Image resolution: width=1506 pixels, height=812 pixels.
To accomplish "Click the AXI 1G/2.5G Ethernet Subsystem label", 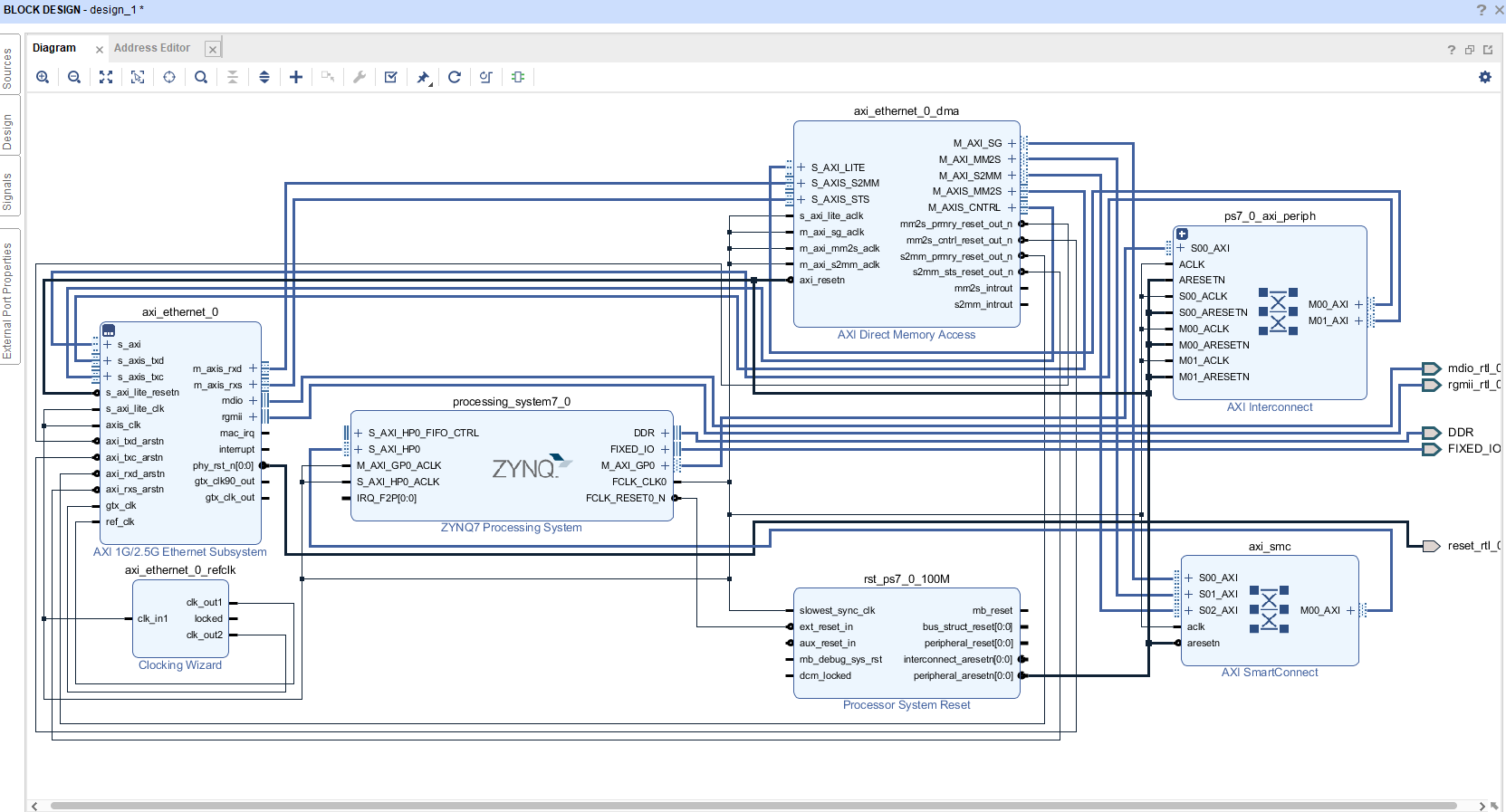I will pos(180,552).
